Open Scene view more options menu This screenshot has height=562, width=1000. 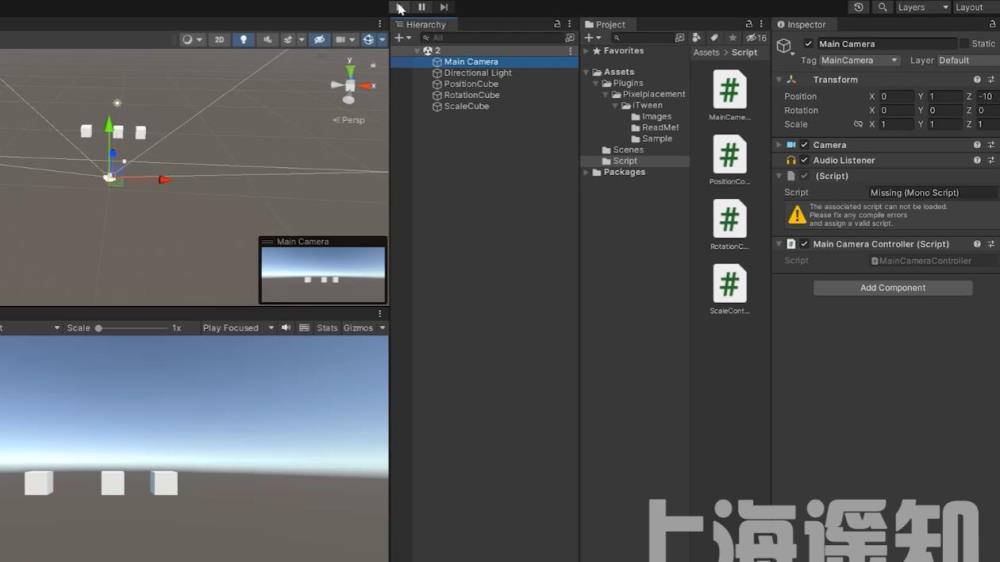pos(379,24)
